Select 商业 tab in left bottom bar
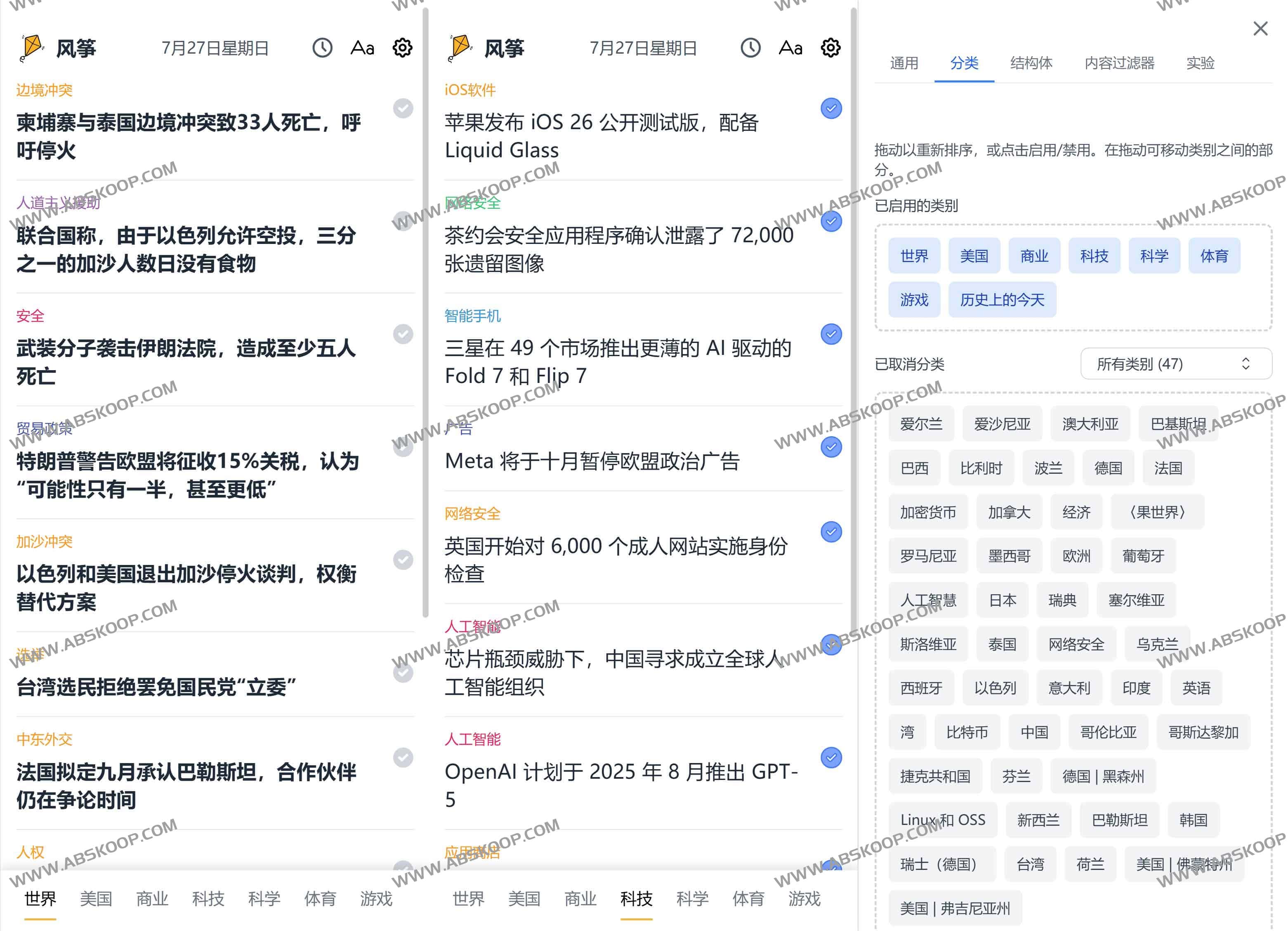The height and width of the screenshot is (931, 1288). pyautogui.click(x=152, y=899)
